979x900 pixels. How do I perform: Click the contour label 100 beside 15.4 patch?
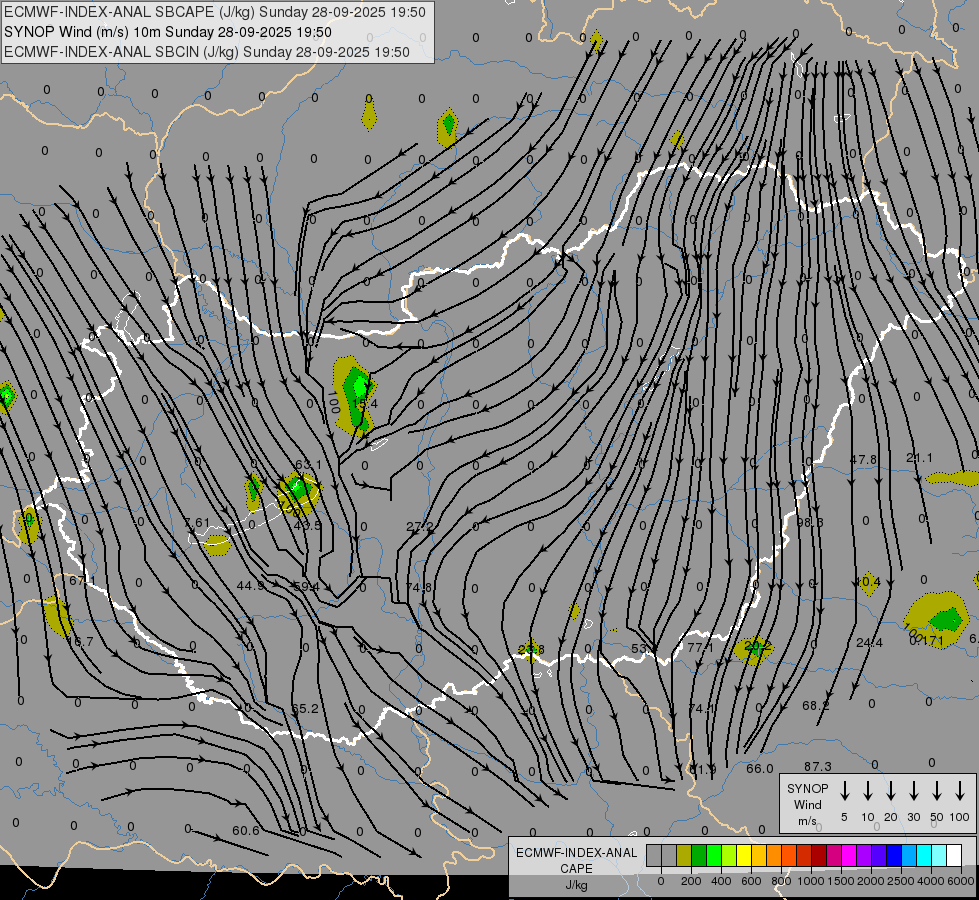click(x=333, y=402)
